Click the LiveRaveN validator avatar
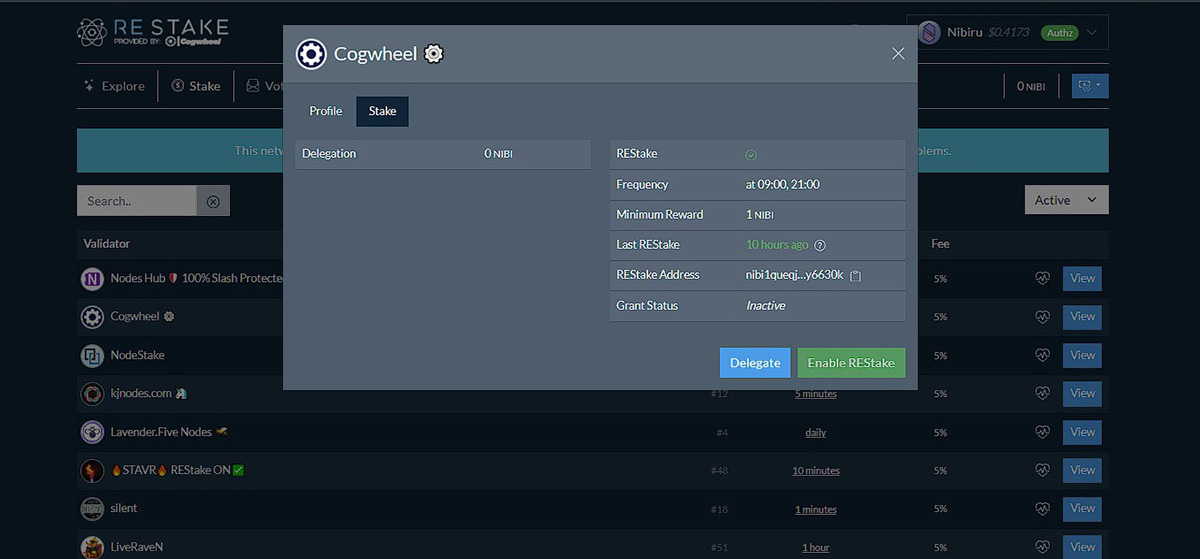The image size is (1200, 559). coord(92,547)
